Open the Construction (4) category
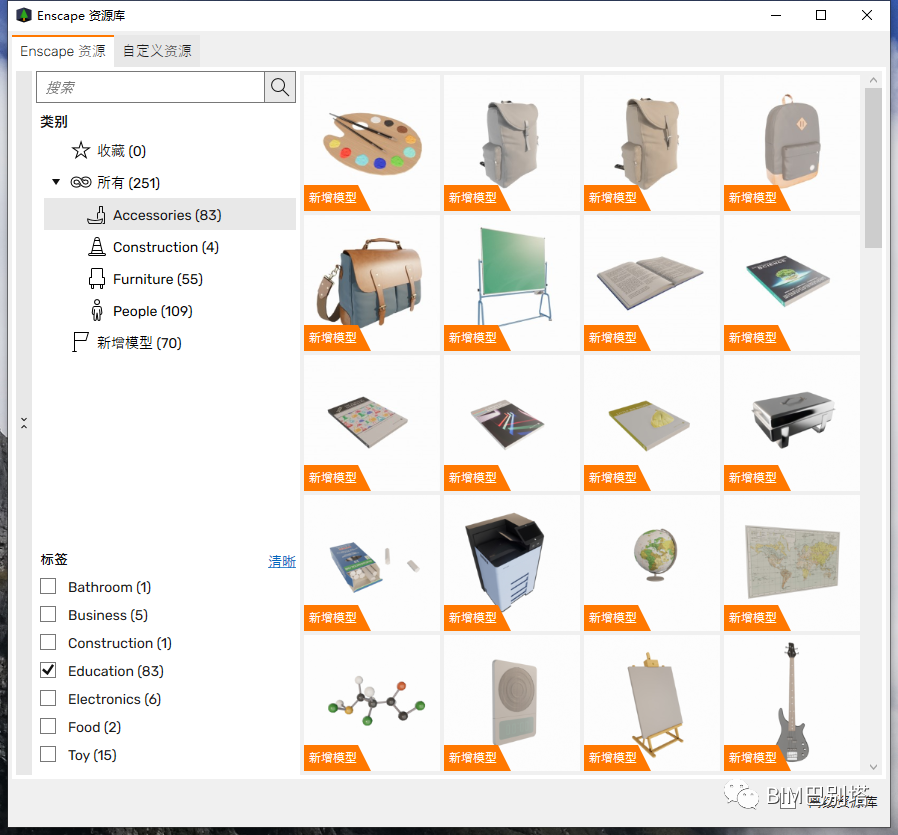This screenshot has height=835, width=898. click(x=166, y=247)
